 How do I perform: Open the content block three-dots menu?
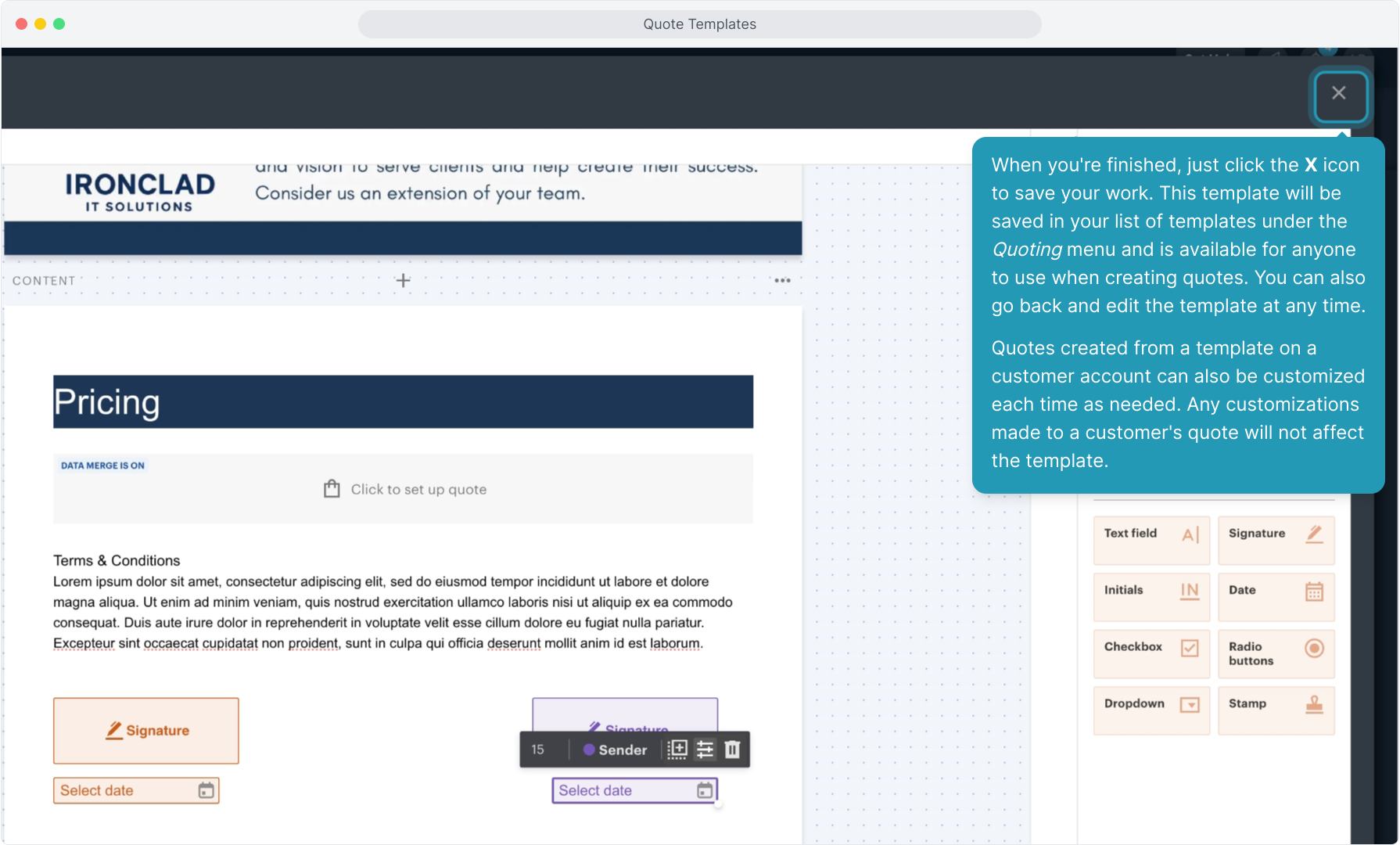tap(782, 280)
